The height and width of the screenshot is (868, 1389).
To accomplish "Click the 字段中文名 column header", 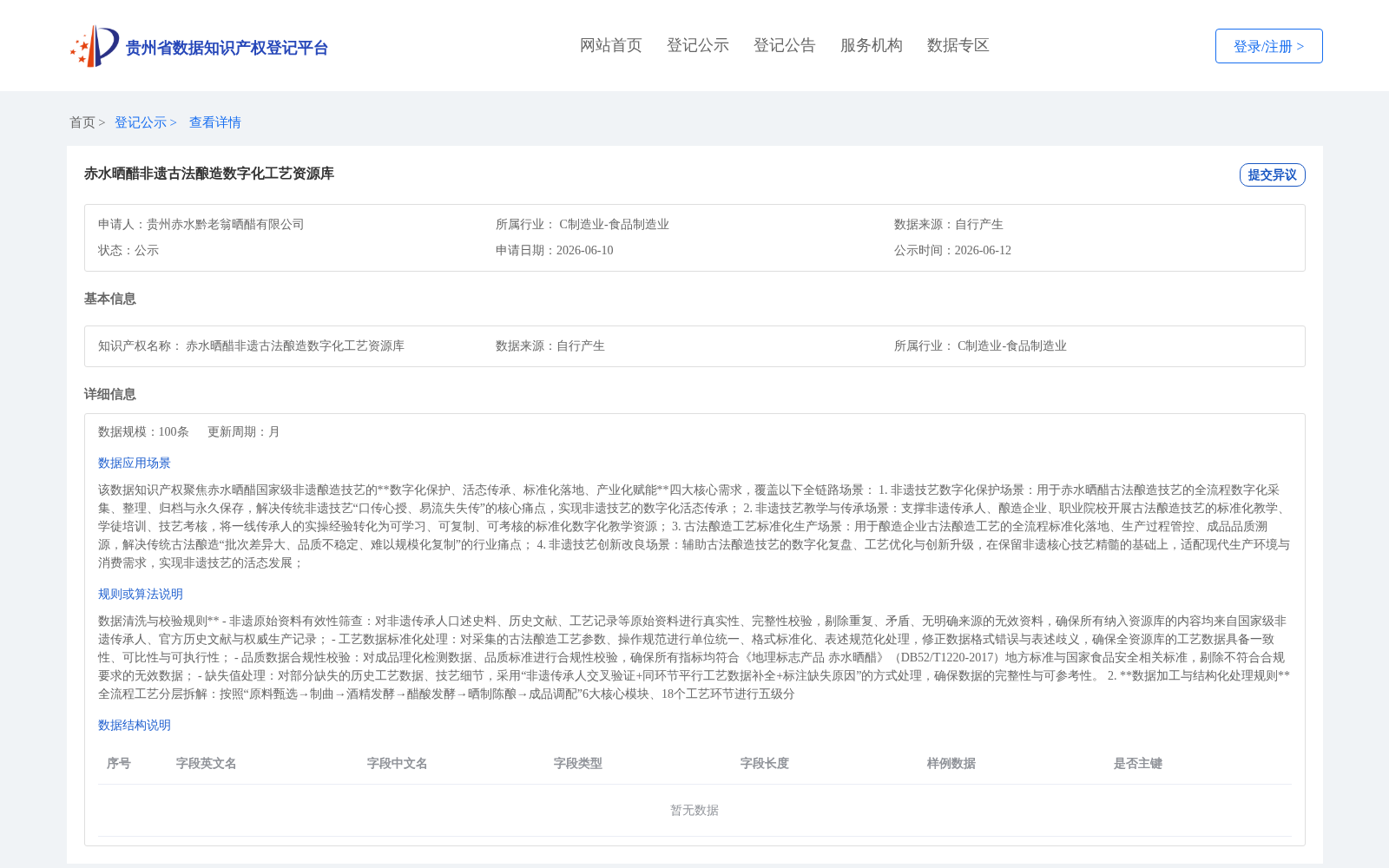I will coord(398,763).
